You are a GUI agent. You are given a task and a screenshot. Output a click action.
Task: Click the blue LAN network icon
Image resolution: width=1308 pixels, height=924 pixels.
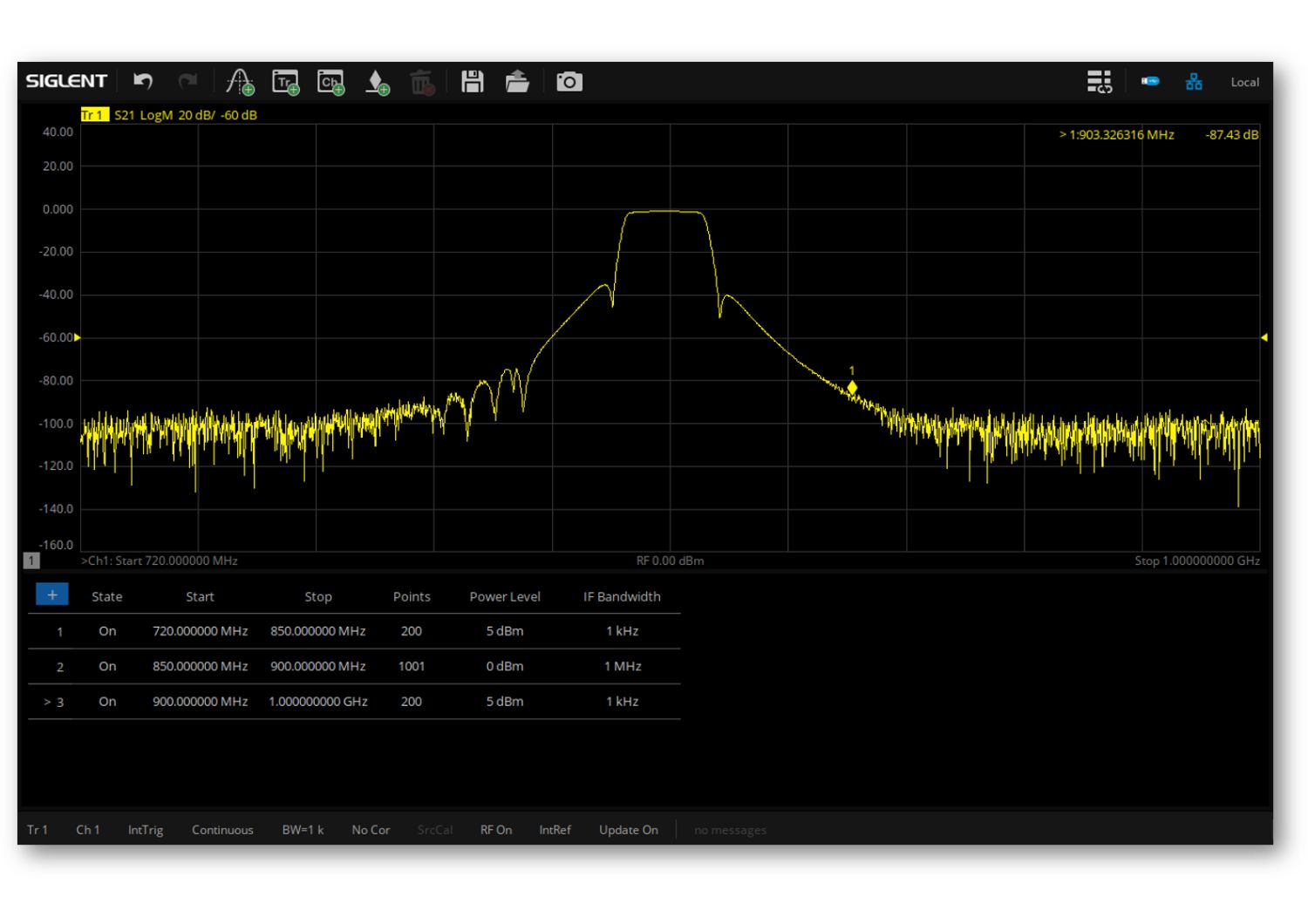tap(1194, 82)
